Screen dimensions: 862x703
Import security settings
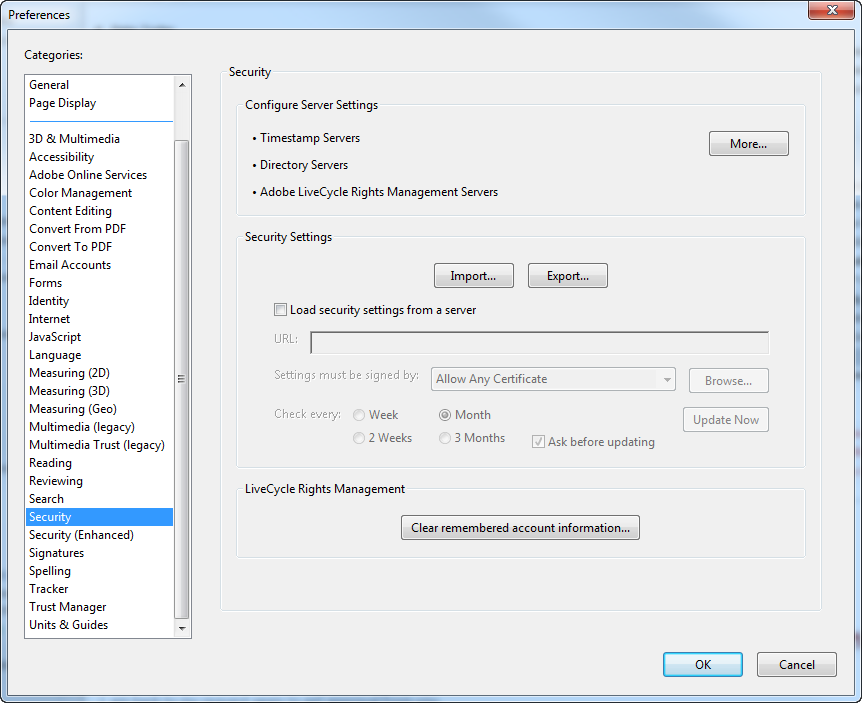point(473,275)
